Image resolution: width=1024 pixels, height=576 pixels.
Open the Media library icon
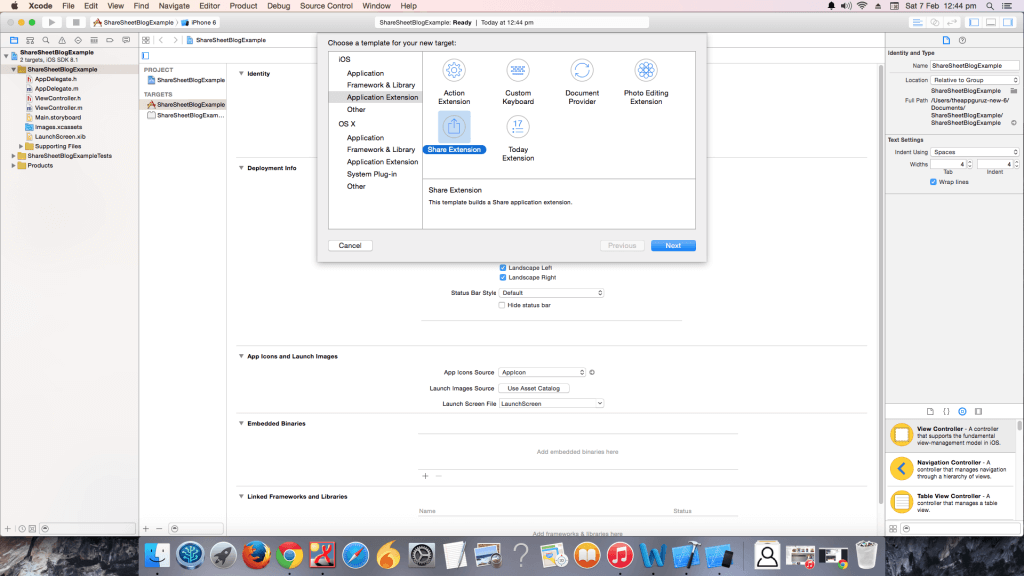pyautogui.click(x=978, y=411)
